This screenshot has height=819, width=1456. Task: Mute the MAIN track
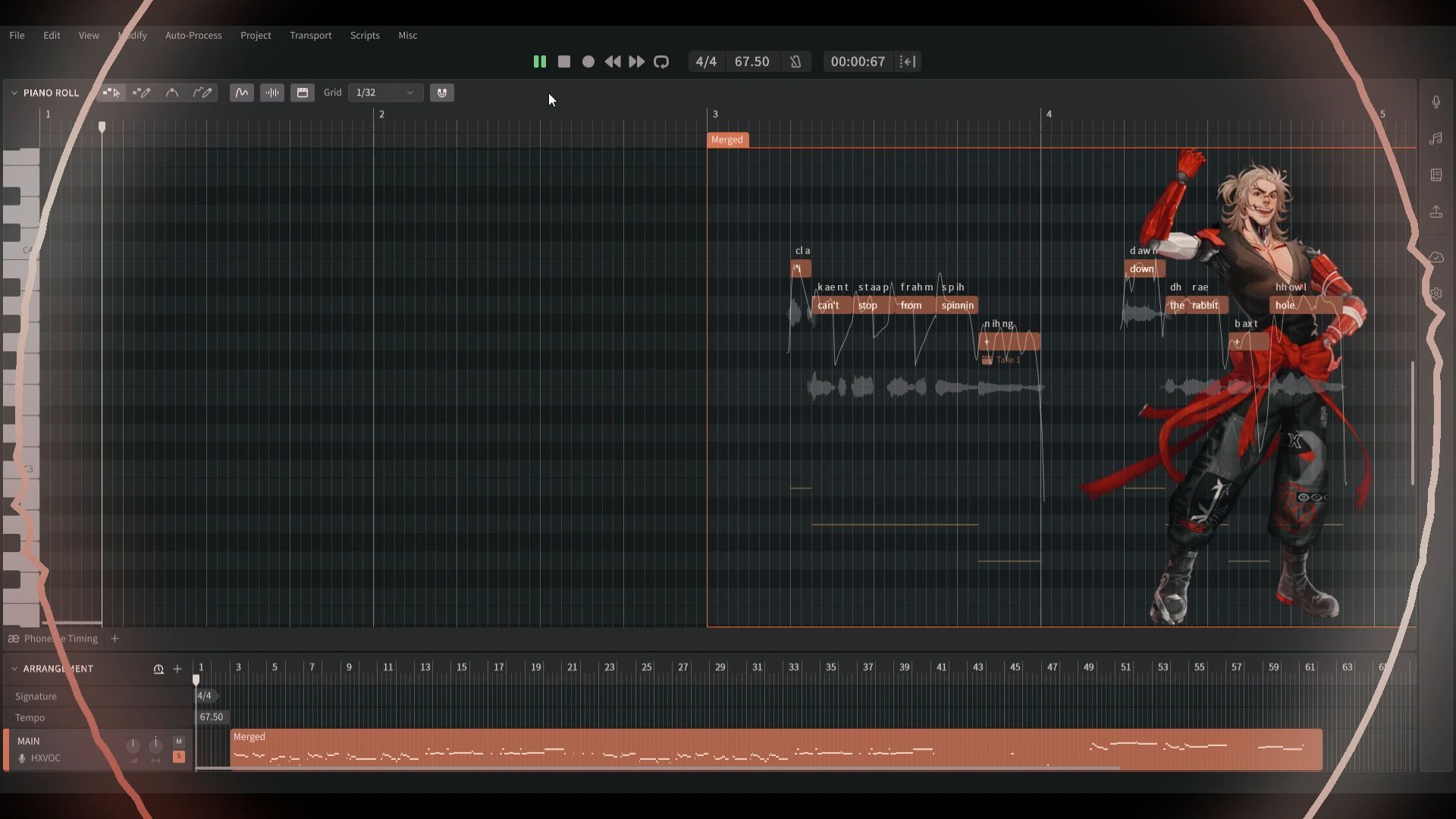coord(179,742)
